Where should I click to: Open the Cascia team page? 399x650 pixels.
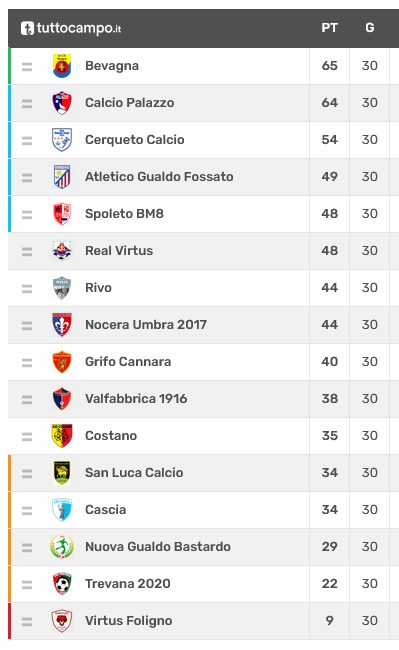[105, 509]
